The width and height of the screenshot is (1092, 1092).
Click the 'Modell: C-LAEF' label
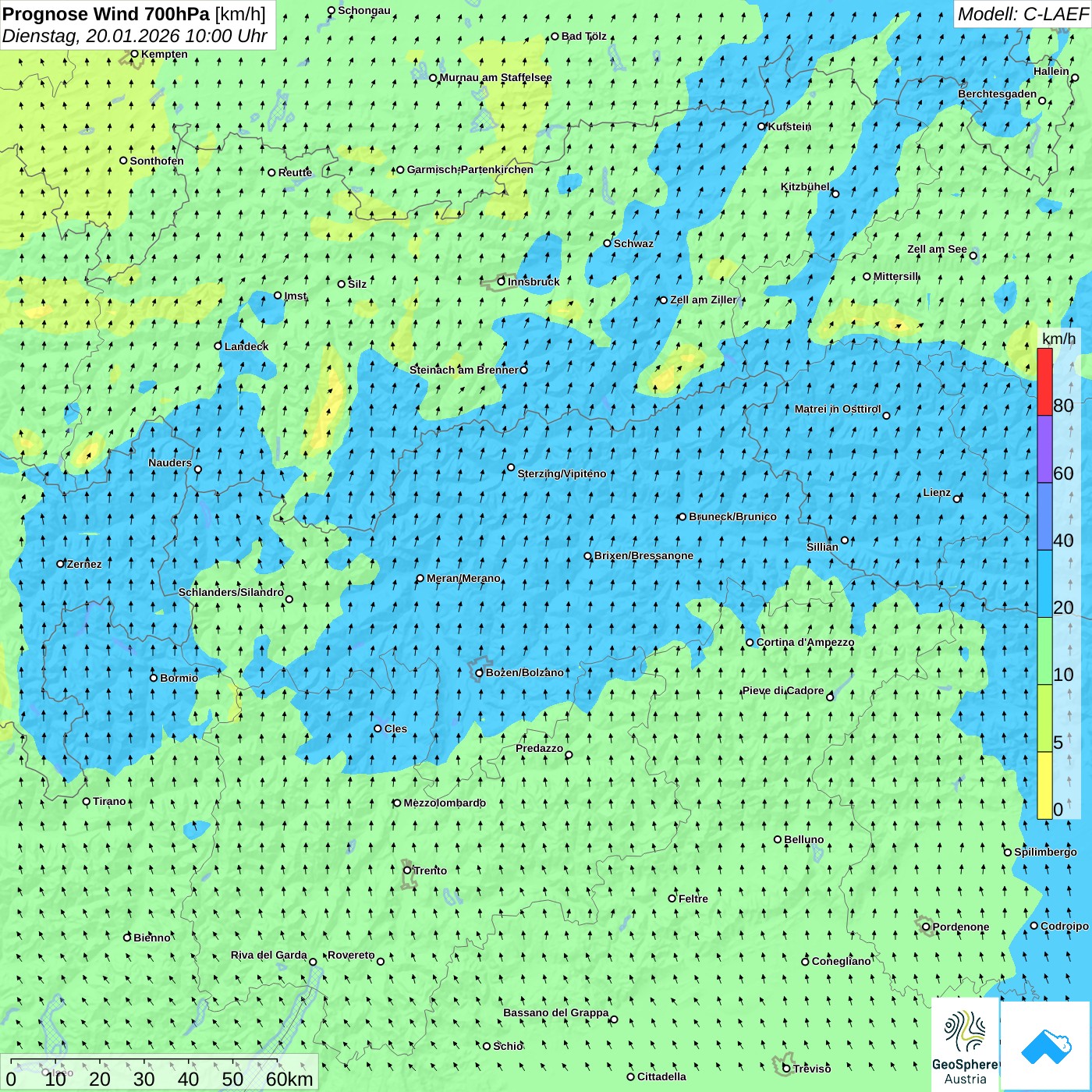tap(1023, 14)
